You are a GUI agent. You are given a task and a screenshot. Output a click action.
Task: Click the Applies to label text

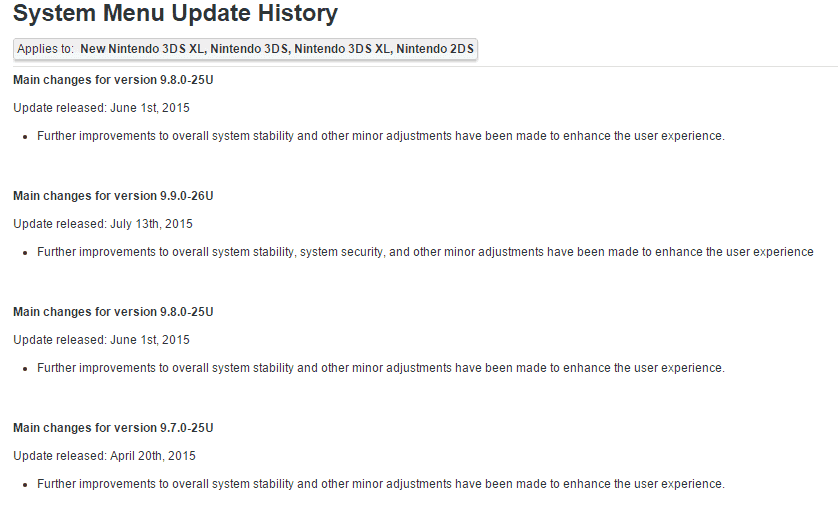(x=45, y=49)
